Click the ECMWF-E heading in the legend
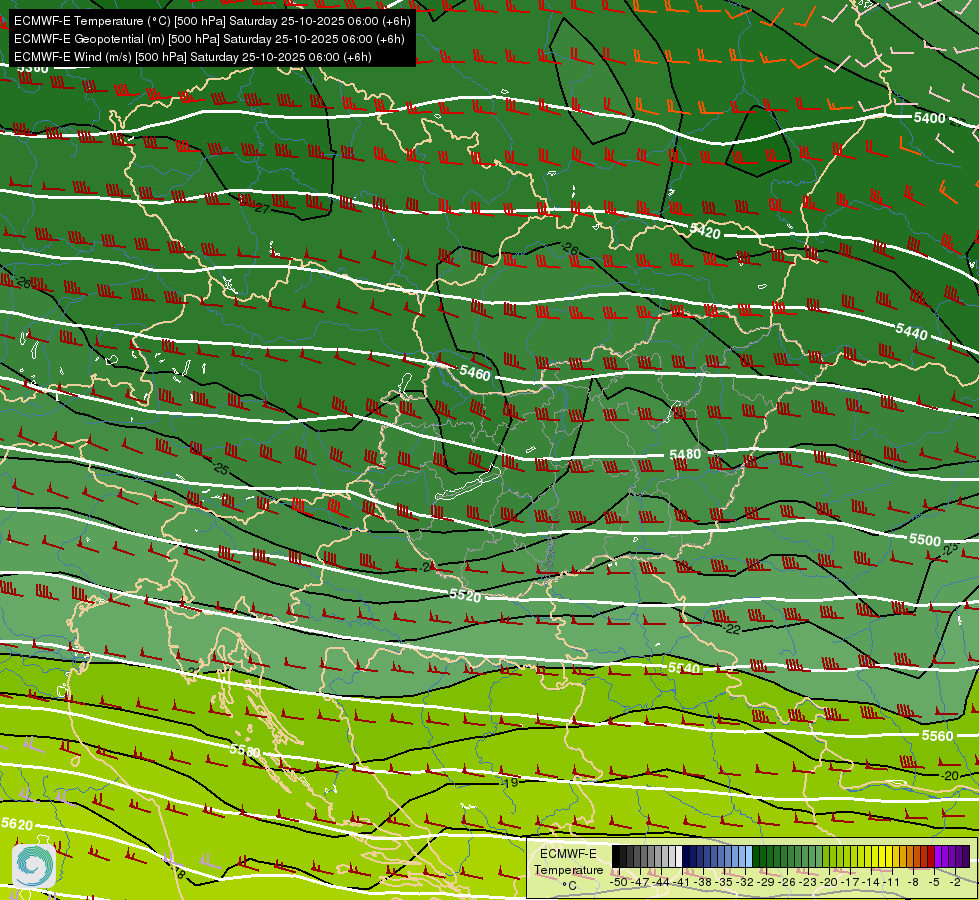 tap(568, 854)
